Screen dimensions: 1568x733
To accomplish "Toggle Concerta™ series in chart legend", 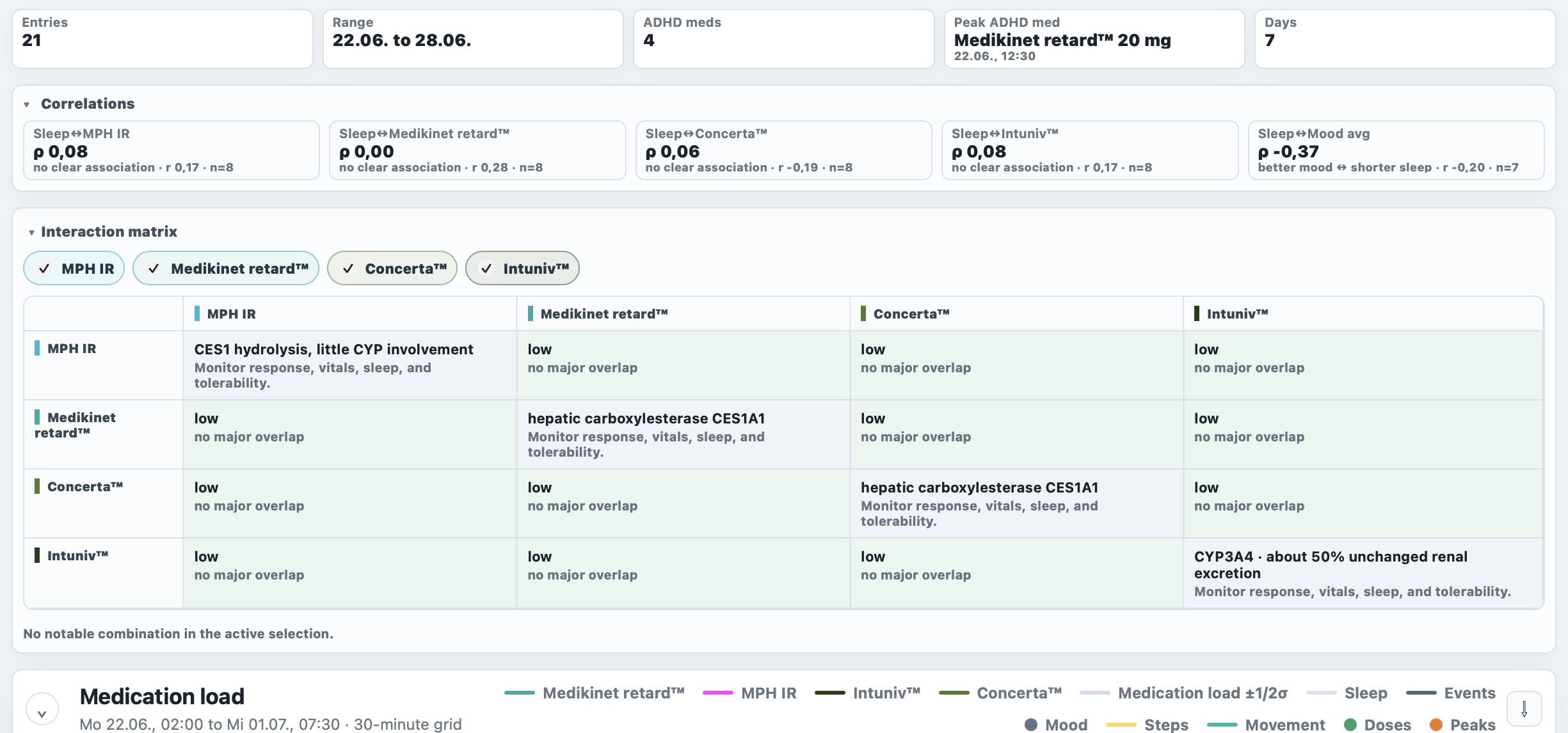I will (x=1000, y=693).
